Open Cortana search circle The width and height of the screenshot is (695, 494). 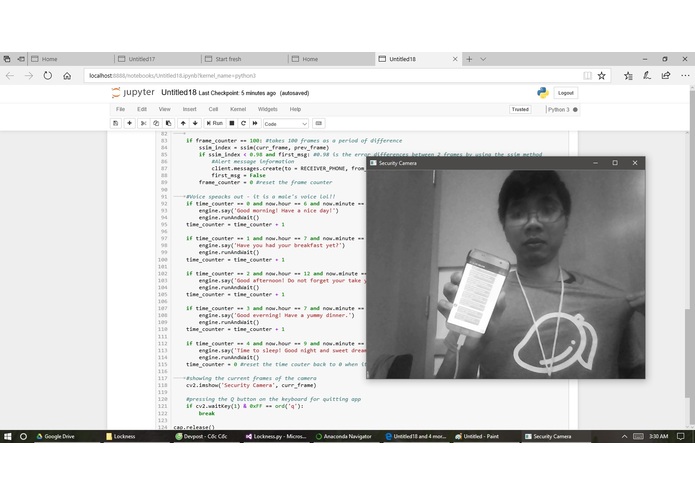pos(23,436)
